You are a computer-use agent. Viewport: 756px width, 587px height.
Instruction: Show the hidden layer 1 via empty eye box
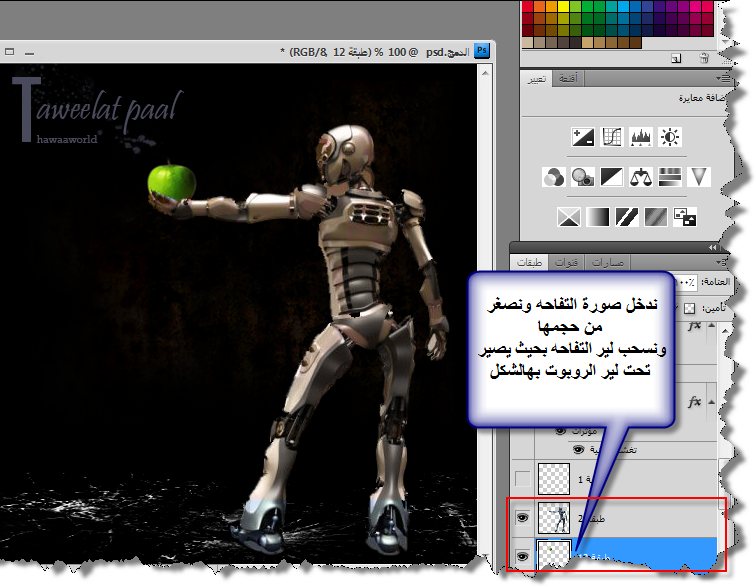(x=520, y=477)
